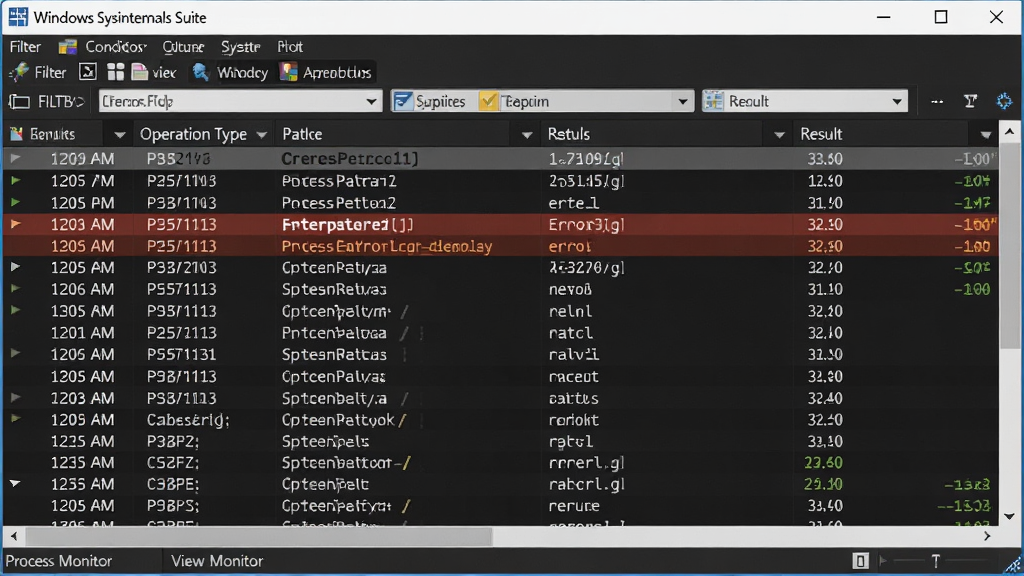Toggle the Supiices checkbox
1024x576 pixels.
click(x=403, y=101)
